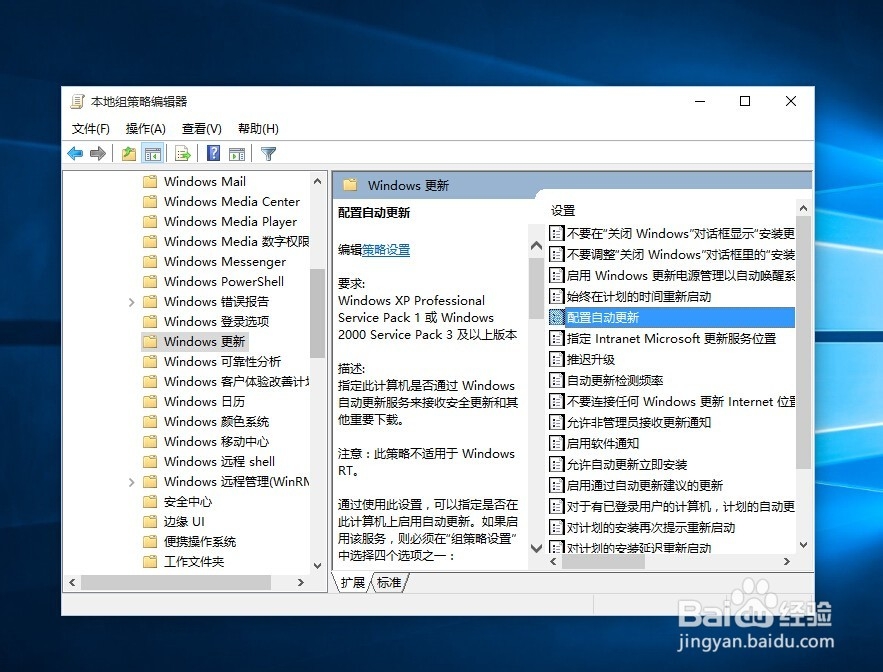This screenshot has height=672, width=883.
Task: Select the Windows 移动中心 tree item
Action: tap(216, 442)
